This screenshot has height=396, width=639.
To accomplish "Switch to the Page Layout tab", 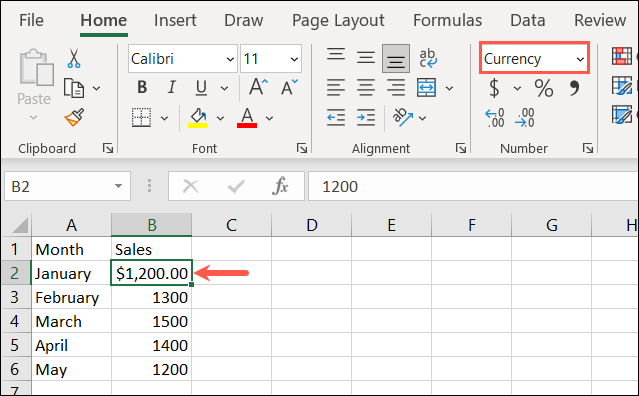I will click(x=338, y=20).
